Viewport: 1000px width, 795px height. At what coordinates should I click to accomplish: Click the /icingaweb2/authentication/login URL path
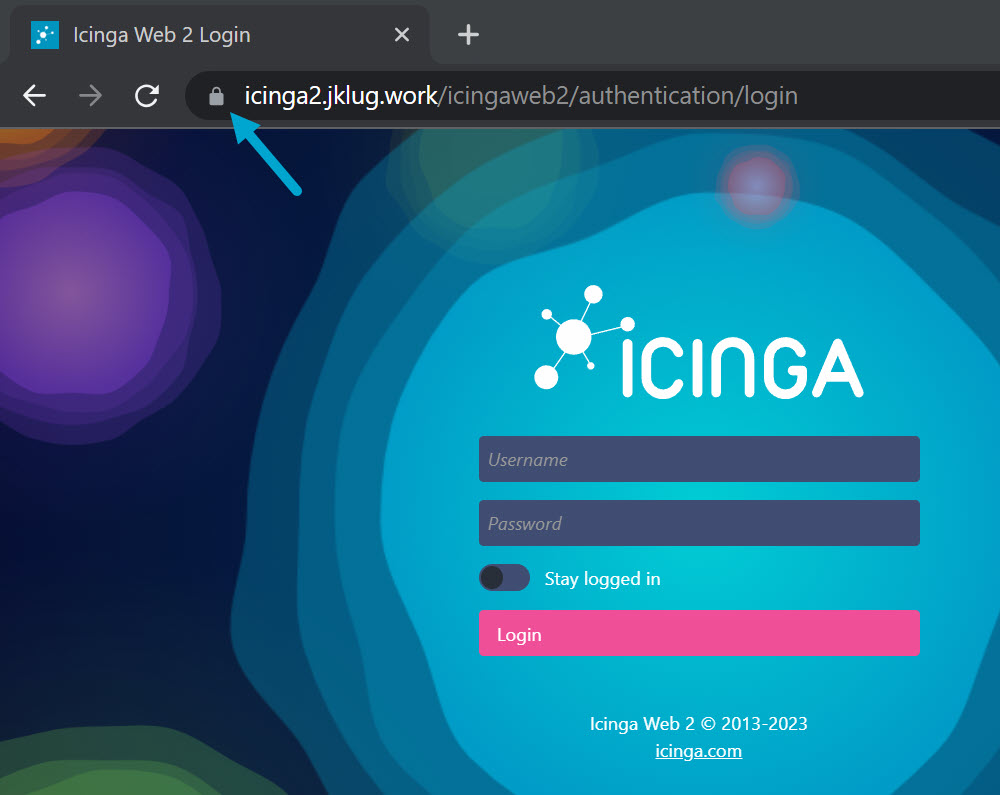coord(618,96)
